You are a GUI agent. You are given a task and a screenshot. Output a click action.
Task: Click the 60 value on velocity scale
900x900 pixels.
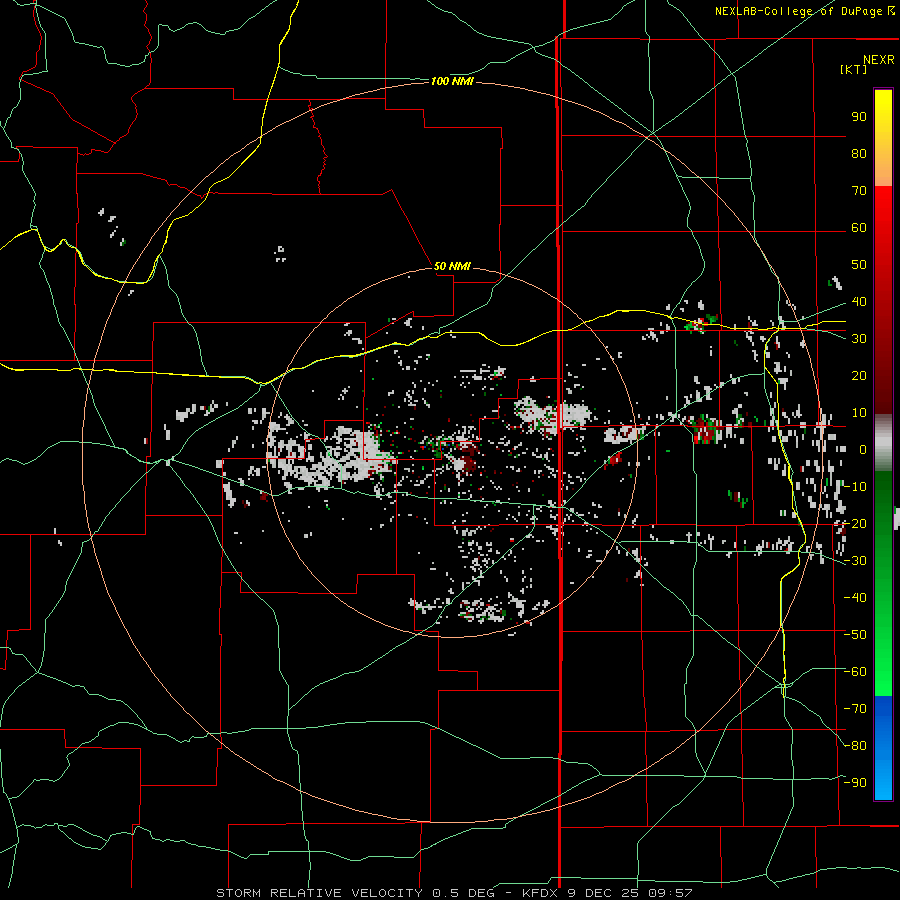[x=859, y=228]
